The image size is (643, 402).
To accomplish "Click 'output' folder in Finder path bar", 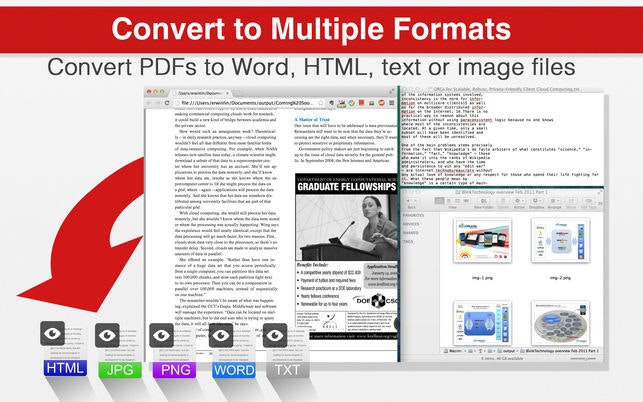I will (x=505, y=351).
